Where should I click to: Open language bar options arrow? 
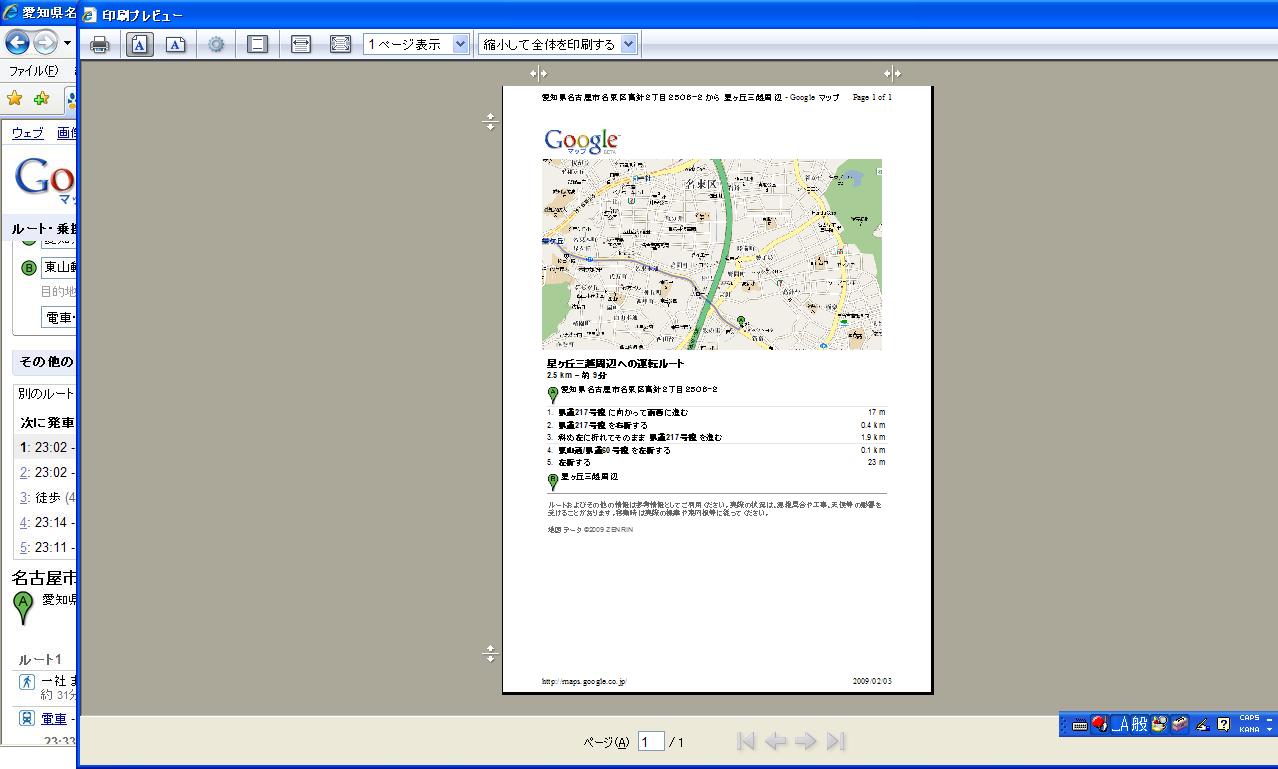tap(1270, 730)
